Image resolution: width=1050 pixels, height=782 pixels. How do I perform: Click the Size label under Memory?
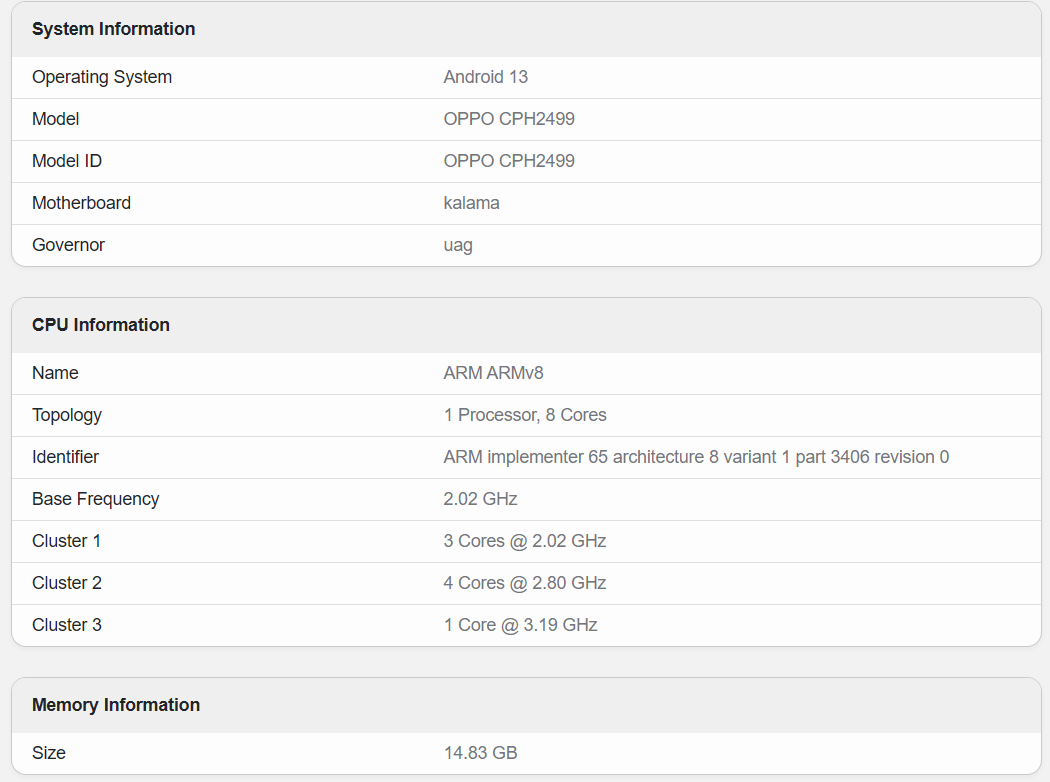click(49, 753)
